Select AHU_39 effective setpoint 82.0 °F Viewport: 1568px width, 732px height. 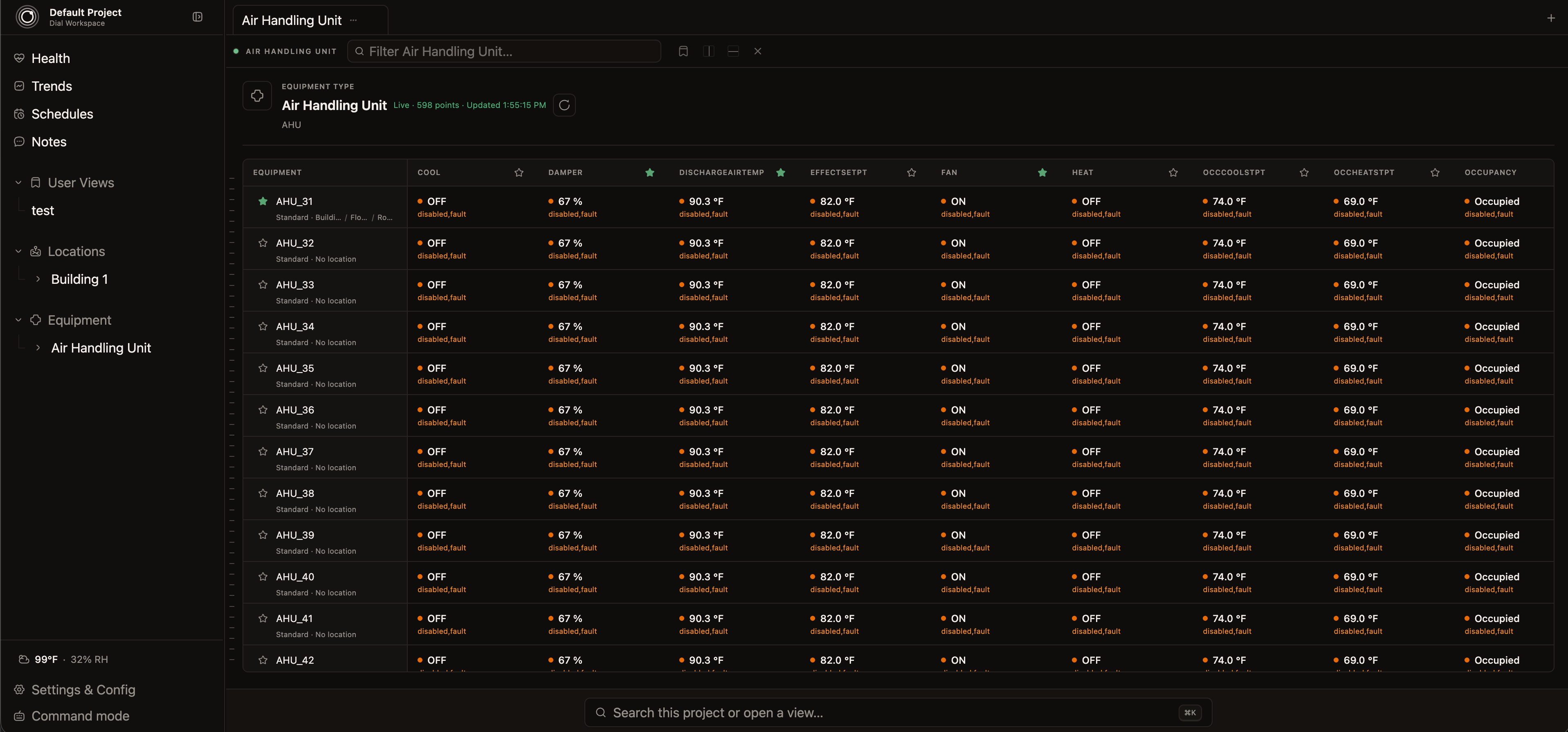pyautogui.click(x=837, y=535)
